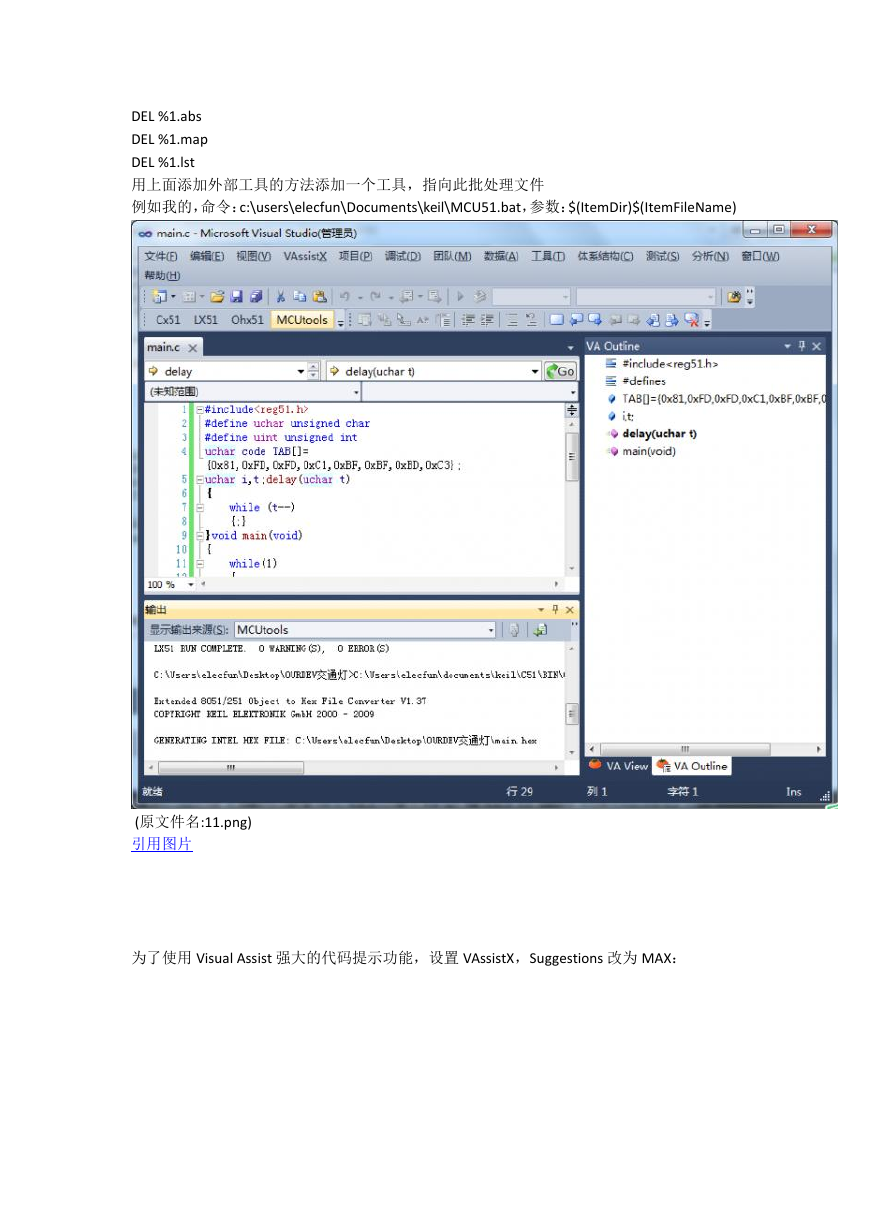869x1228 pixels.
Task: Open the 文件(F) menu
Action: point(161,256)
